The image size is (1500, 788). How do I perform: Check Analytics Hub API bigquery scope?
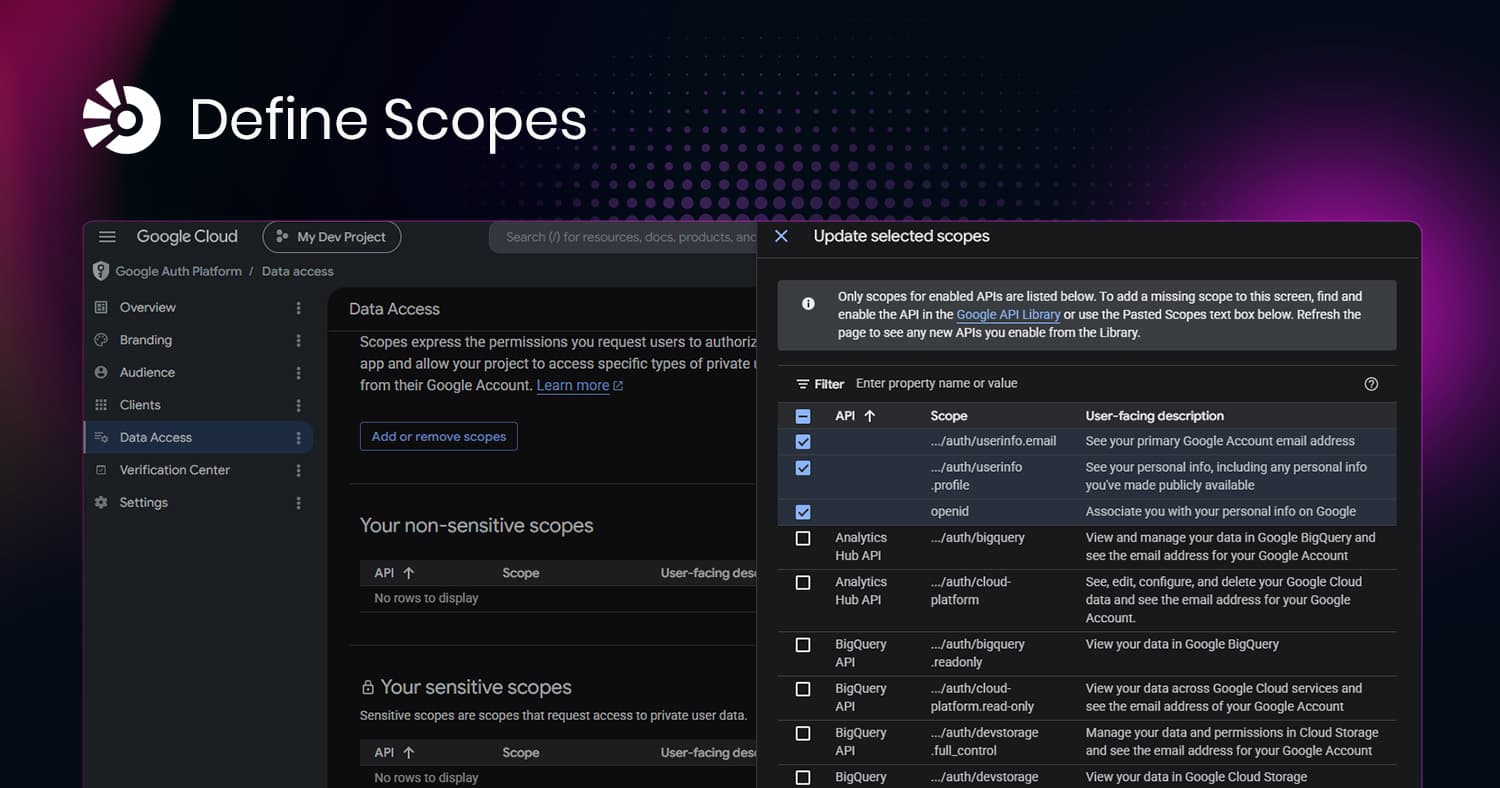pos(803,538)
